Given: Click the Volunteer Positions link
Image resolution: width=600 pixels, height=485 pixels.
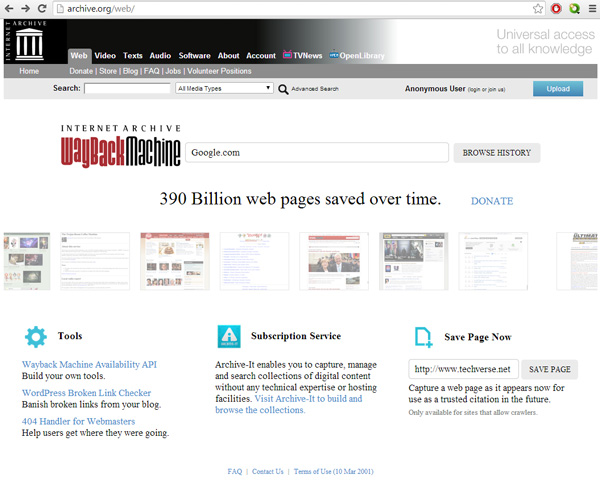Looking at the screenshot, I should click(219, 71).
